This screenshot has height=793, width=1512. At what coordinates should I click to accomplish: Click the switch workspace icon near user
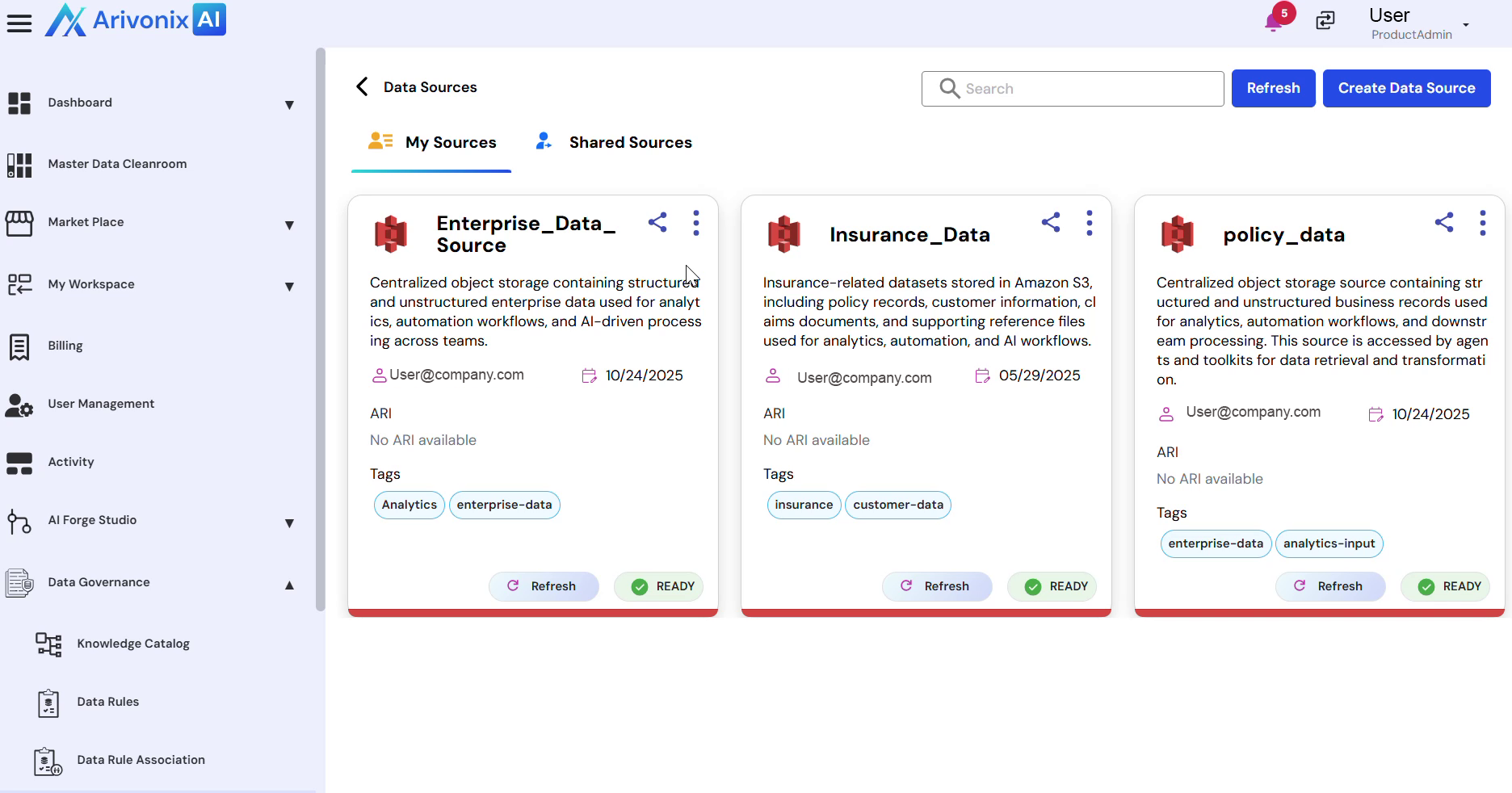coord(1325,21)
